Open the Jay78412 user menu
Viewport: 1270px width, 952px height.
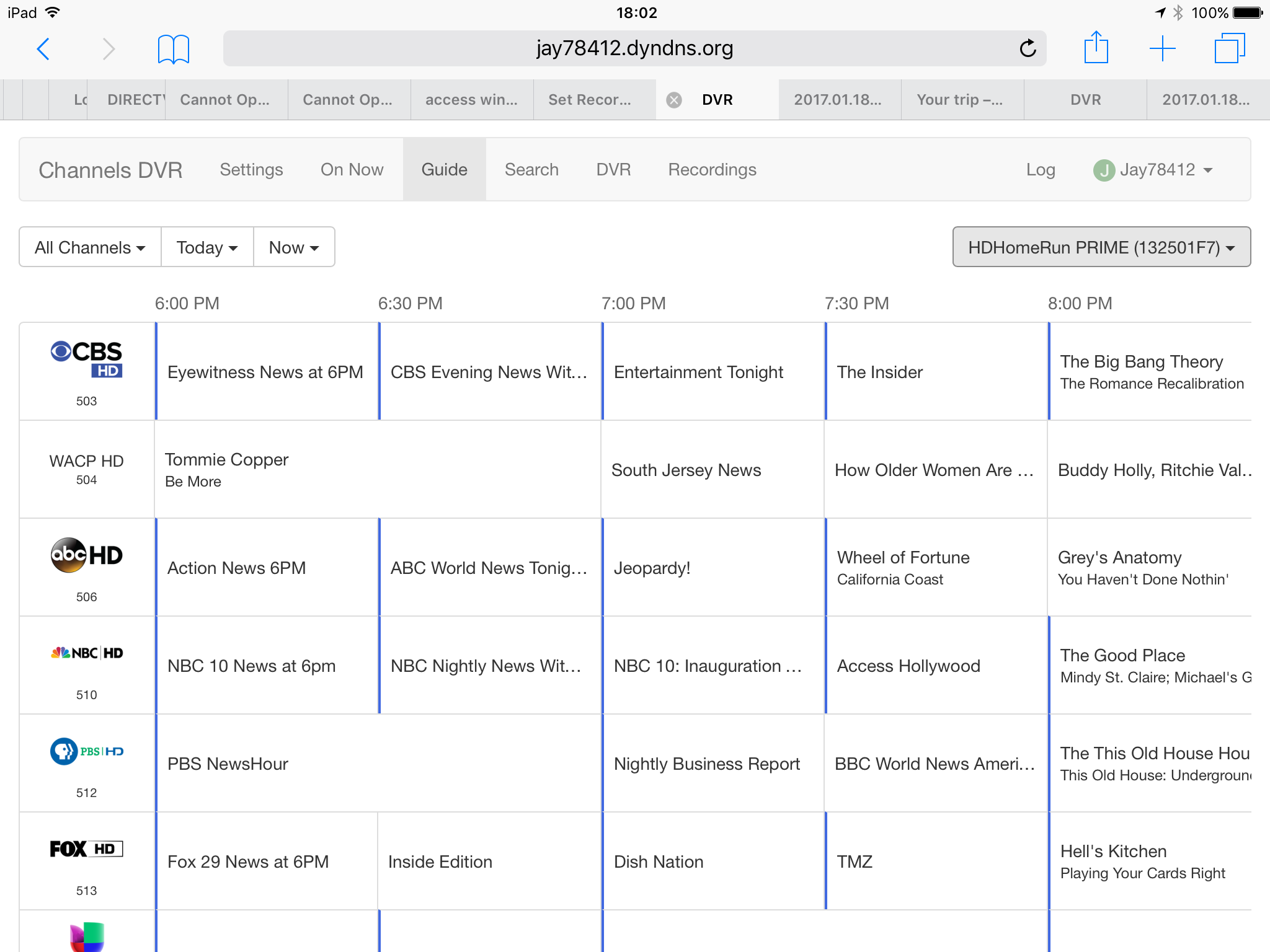click(x=1153, y=170)
